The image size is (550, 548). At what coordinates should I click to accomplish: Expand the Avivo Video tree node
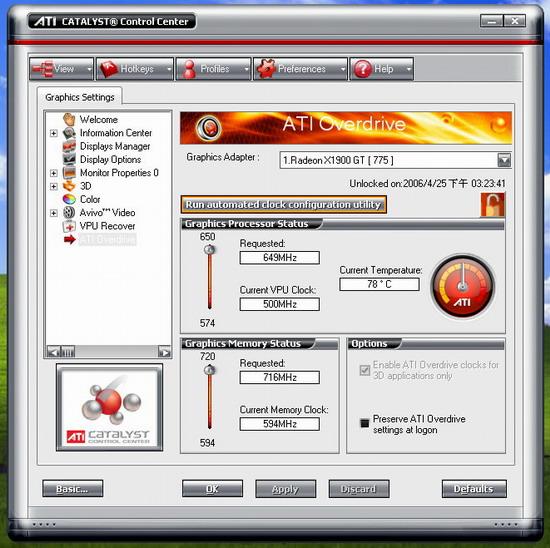54,213
